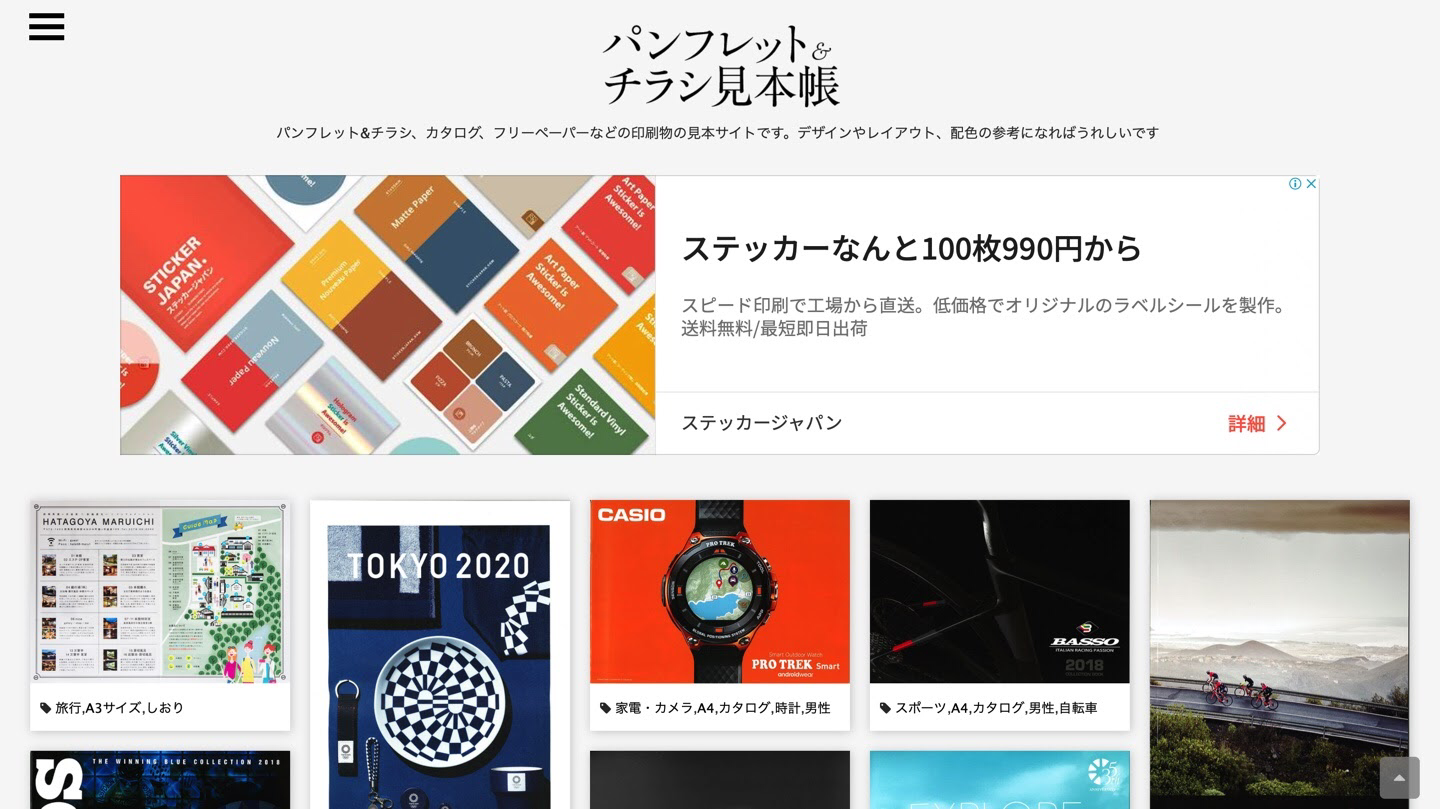The image size is (1440, 809).
Task: Close the ad with the X icon
Action: pyautogui.click(x=1311, y=184)
